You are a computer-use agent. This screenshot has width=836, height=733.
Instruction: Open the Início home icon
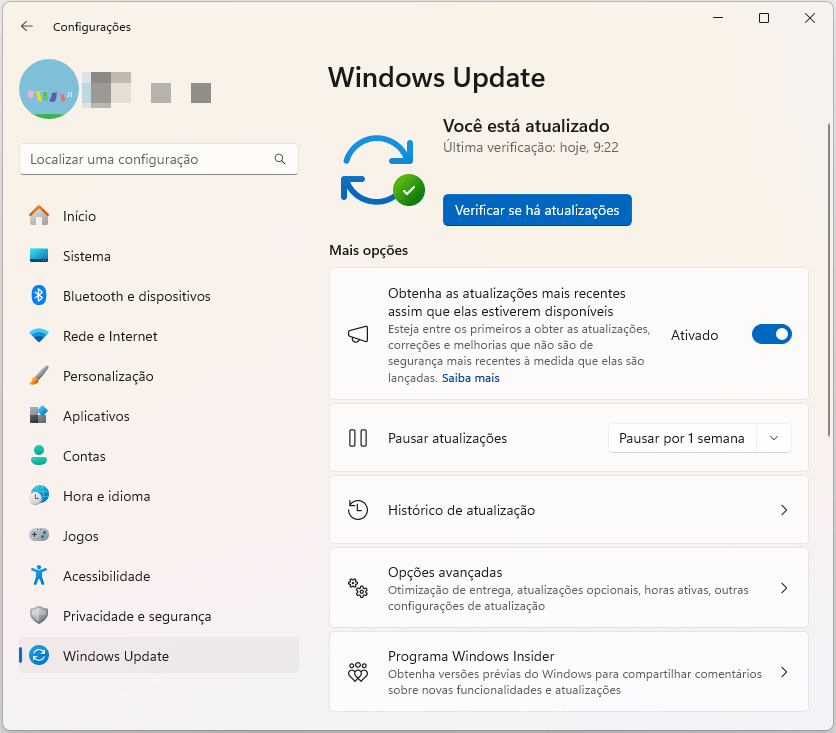click(x=40, y=216)
